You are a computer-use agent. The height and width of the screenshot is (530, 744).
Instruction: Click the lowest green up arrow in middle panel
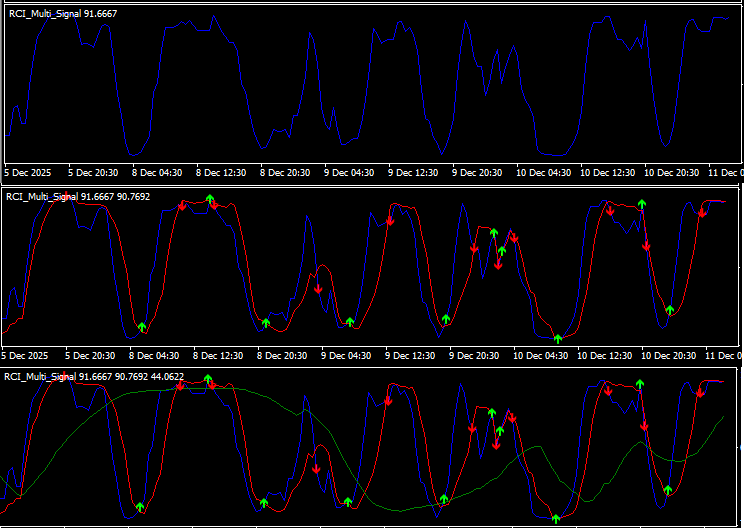tap(558, 338)
